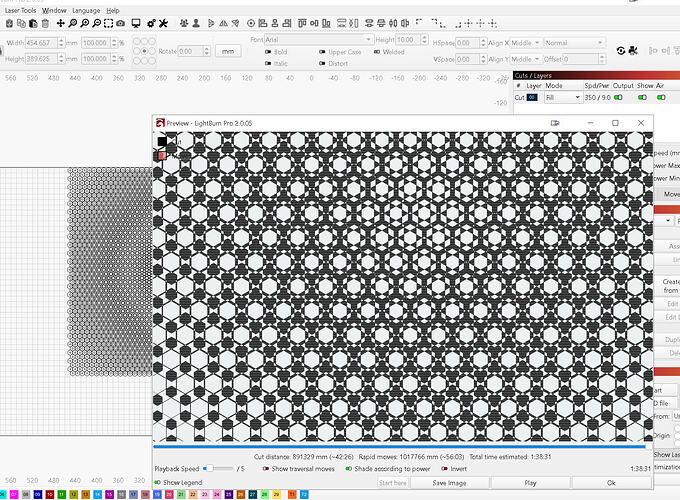Toggle the Italic text switch

268,63
